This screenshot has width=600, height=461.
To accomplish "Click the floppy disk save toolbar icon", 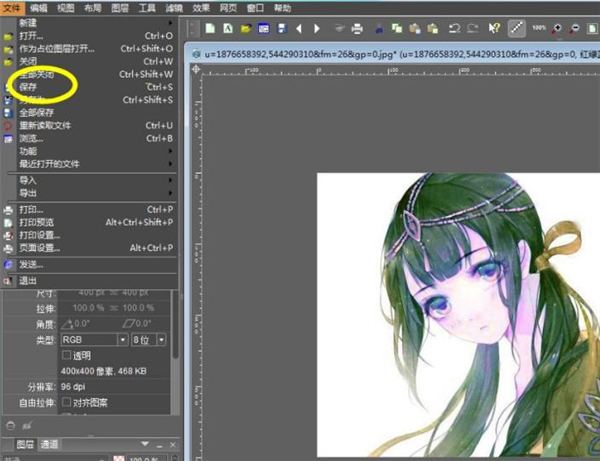I will coord(282,28).
